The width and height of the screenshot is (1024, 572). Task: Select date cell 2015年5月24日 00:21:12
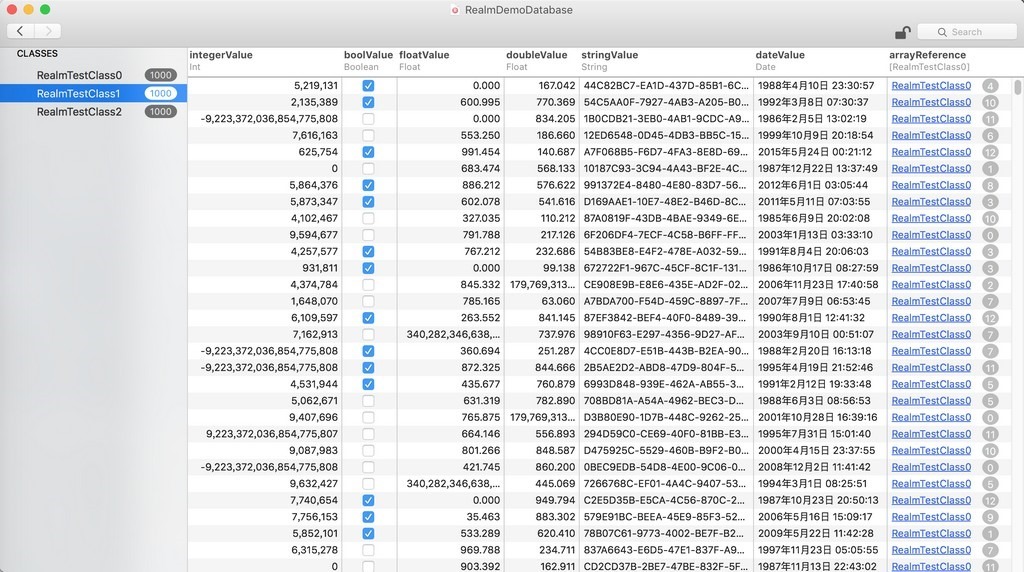[820, 151]
